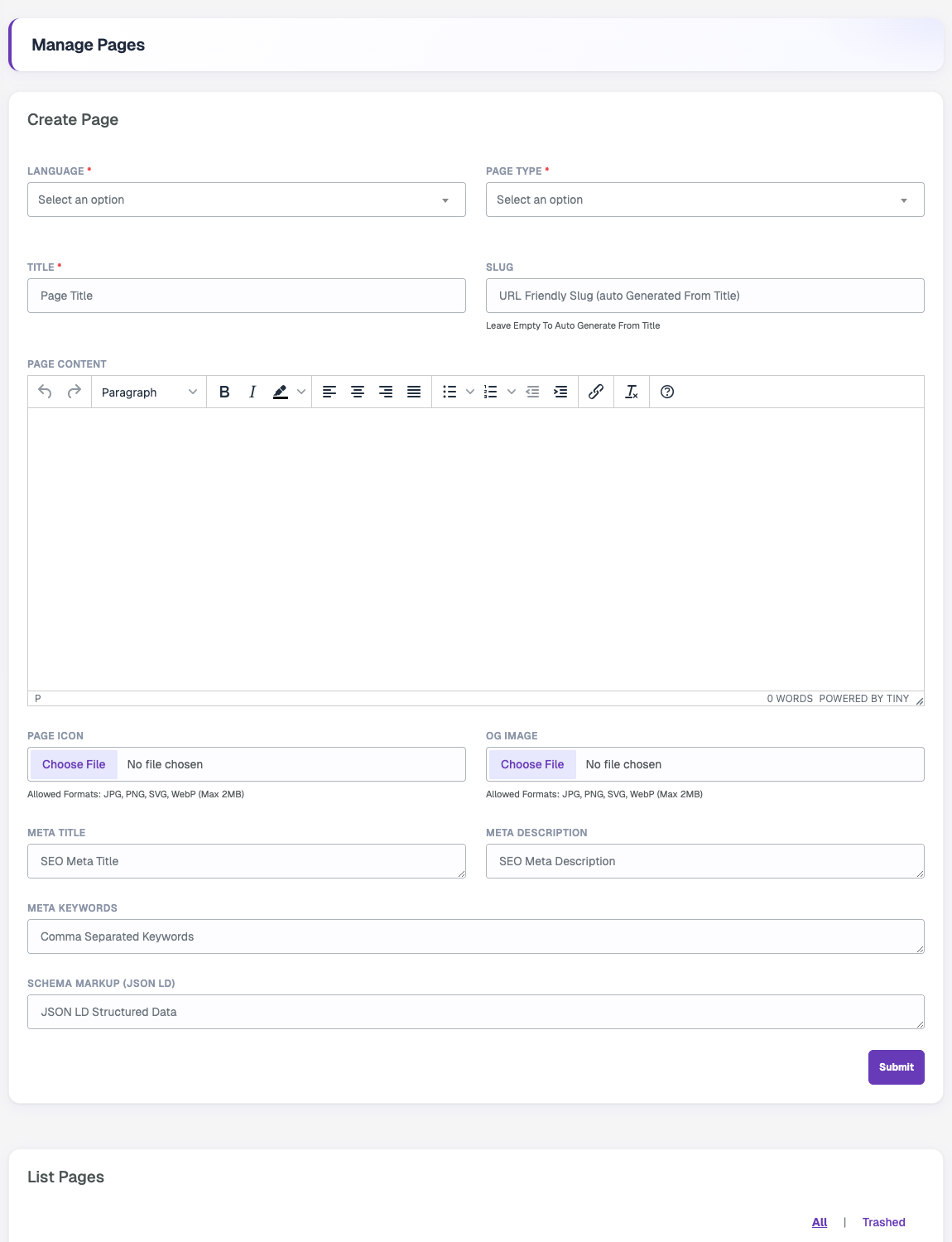Click Choose File under Page Icon
The width and height of the screenshot is (952, 1242).
[74, 764]
